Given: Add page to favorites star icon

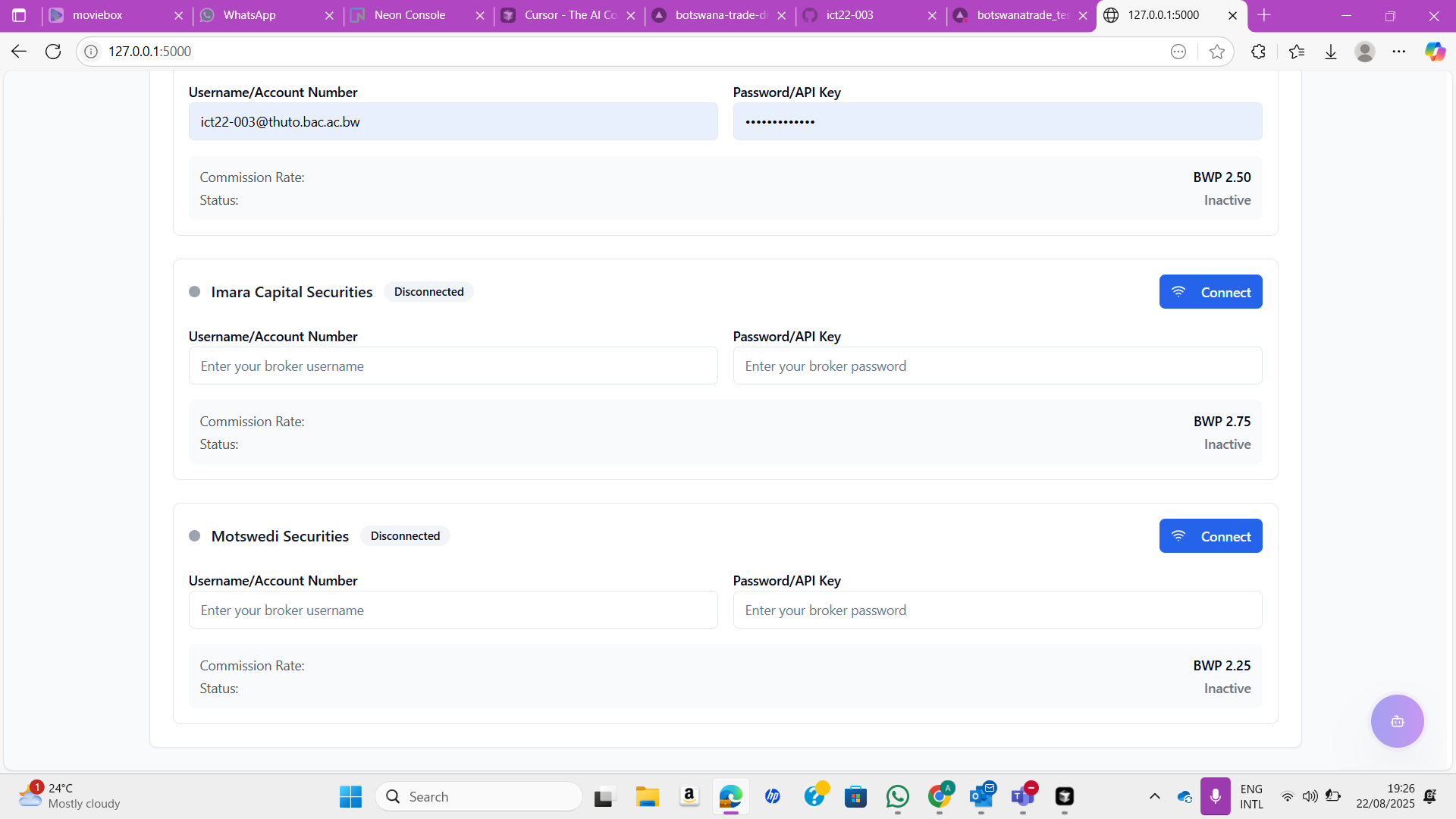Looking at the screenshot, I should [x=1217, y=52].
